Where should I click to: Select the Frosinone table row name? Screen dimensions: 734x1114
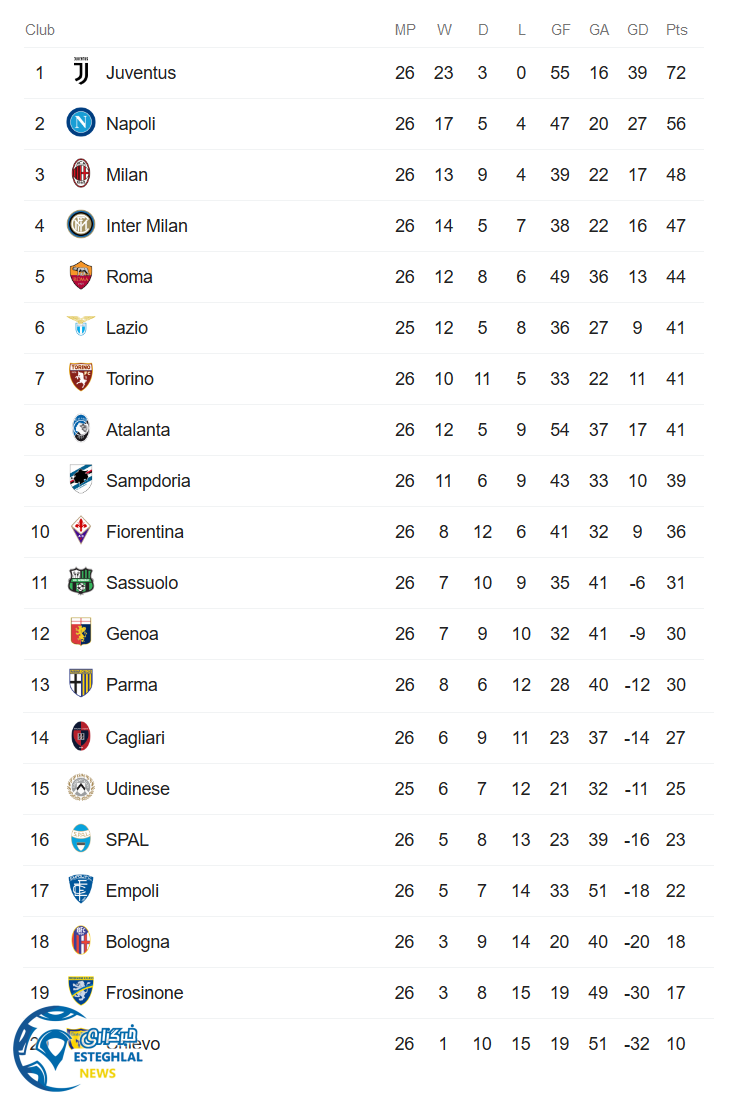(x=144, y=993)
